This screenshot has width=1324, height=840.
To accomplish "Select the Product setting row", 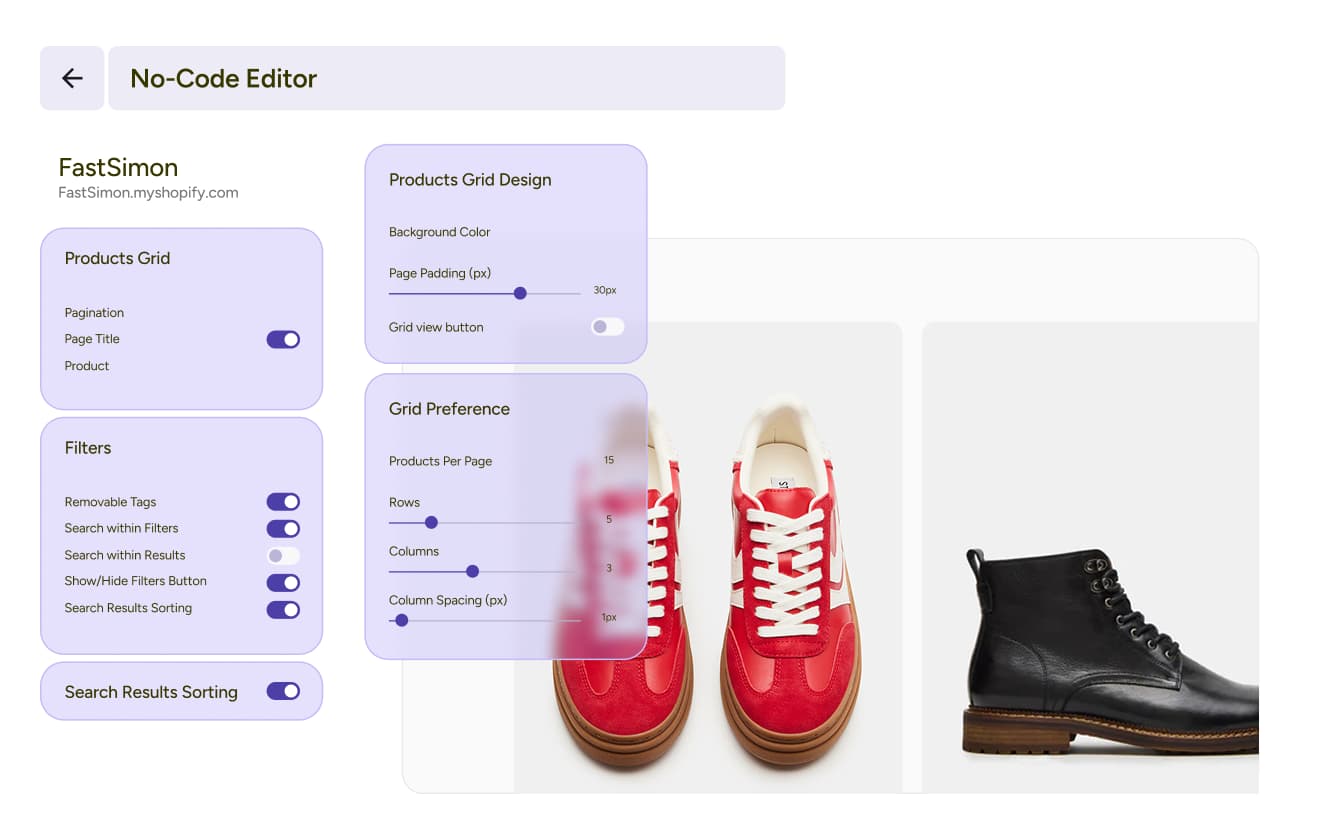I will (87, 366).
